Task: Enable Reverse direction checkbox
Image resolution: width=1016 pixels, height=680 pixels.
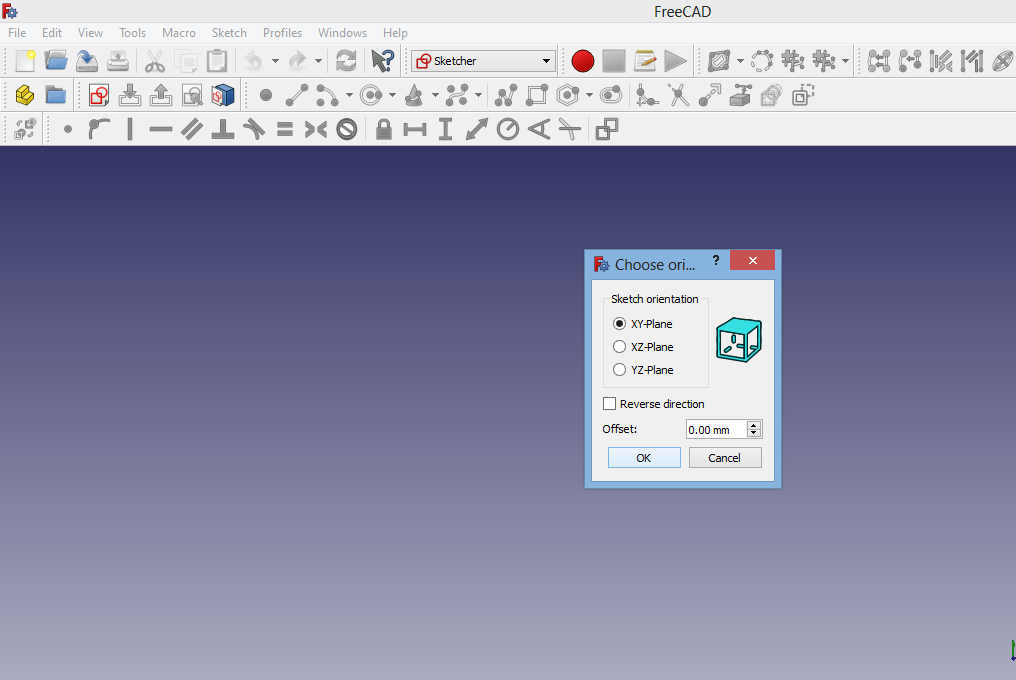Action: click(x=609, y=404)
